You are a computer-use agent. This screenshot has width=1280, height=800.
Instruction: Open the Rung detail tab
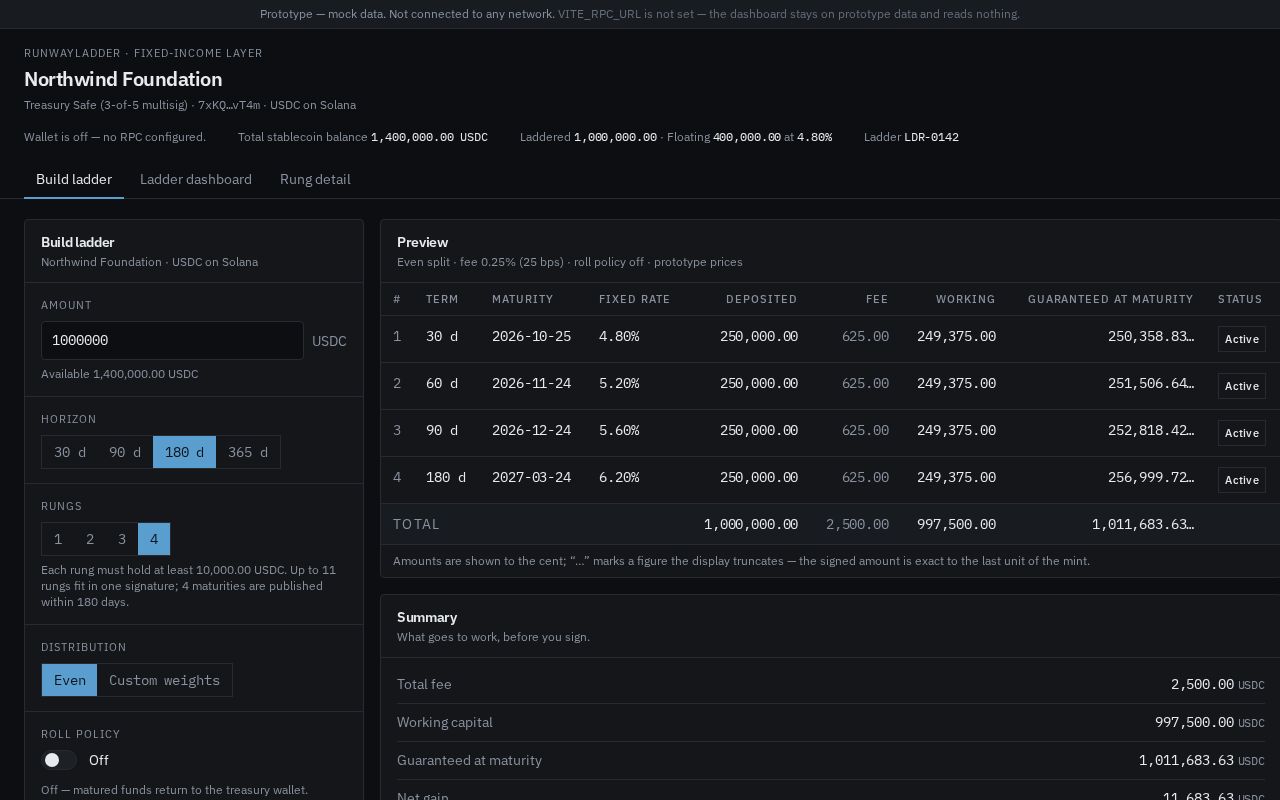[x=315, y=179]
